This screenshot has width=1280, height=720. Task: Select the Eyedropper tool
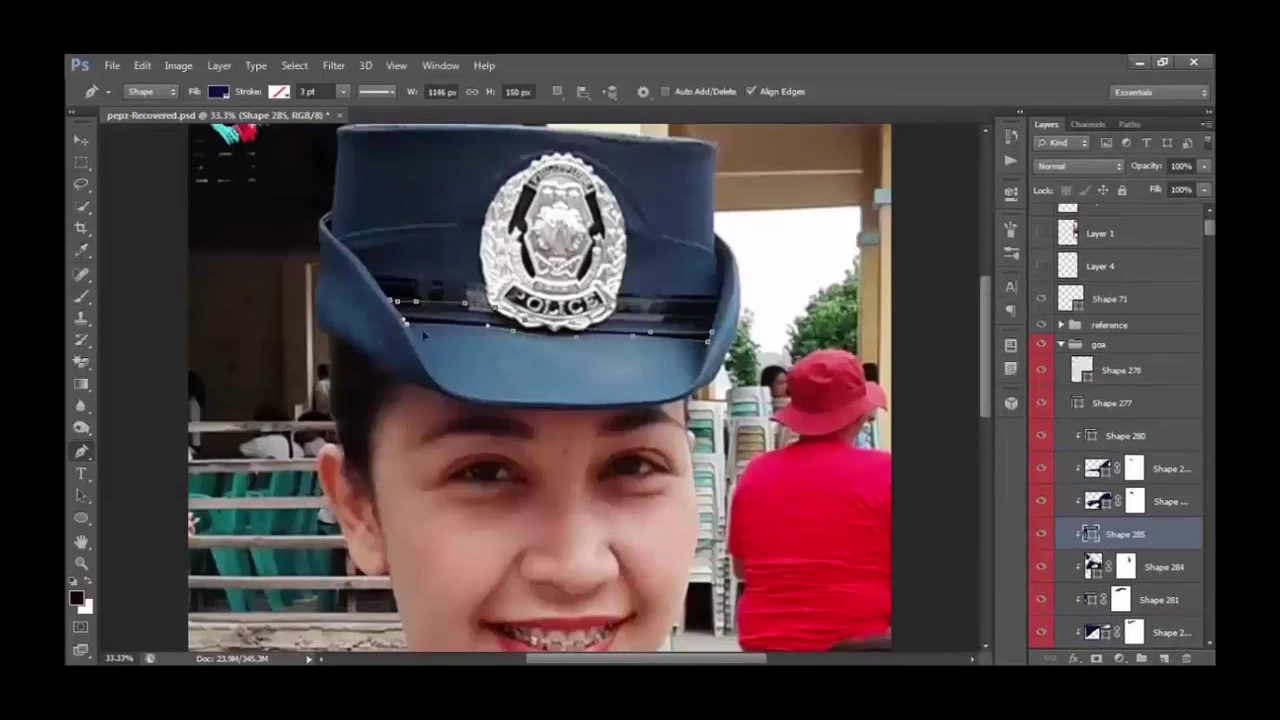coord(81,250)
